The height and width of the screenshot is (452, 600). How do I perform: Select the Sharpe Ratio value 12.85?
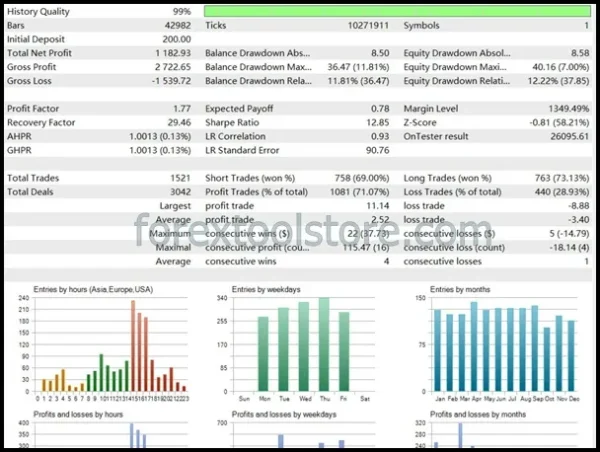coord(378,122)
